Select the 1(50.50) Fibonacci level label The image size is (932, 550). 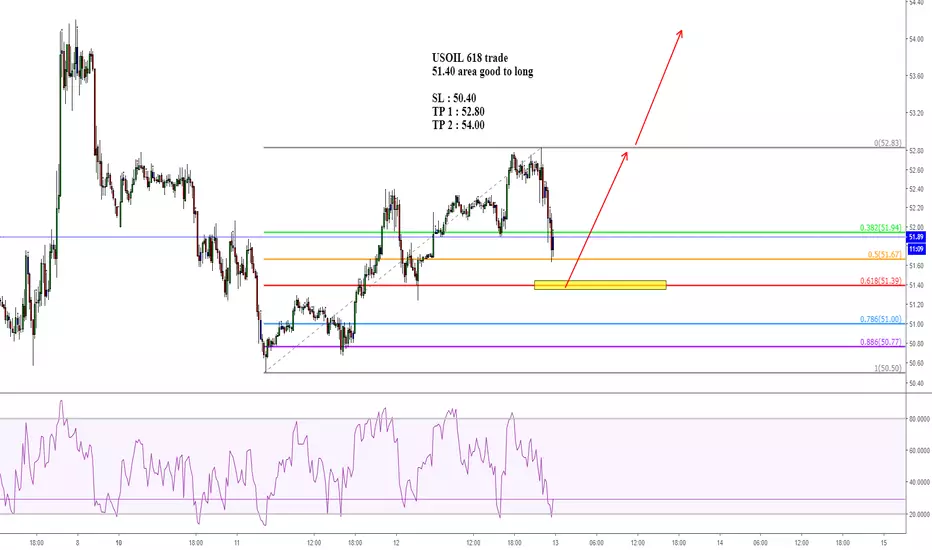pos(887,368)
